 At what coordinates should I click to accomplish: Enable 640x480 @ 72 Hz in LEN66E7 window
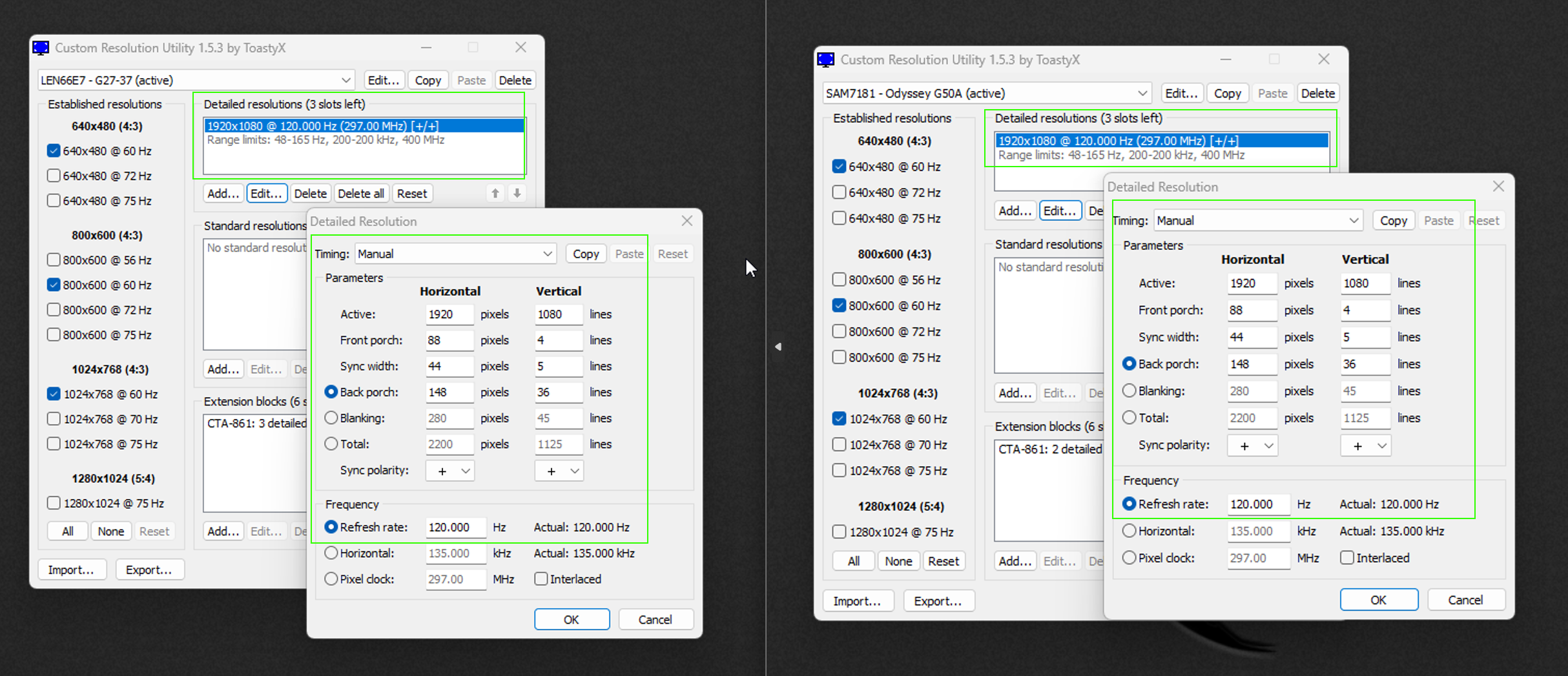54,176
